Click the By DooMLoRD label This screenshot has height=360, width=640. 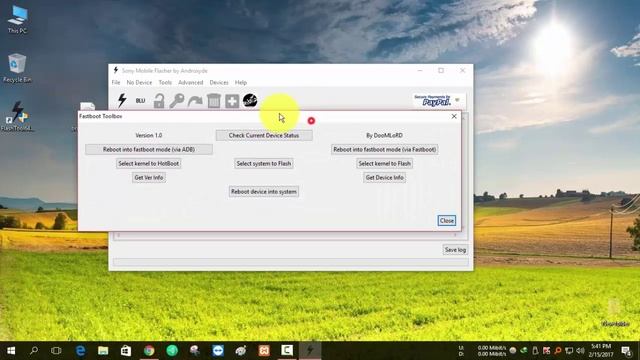384,135
